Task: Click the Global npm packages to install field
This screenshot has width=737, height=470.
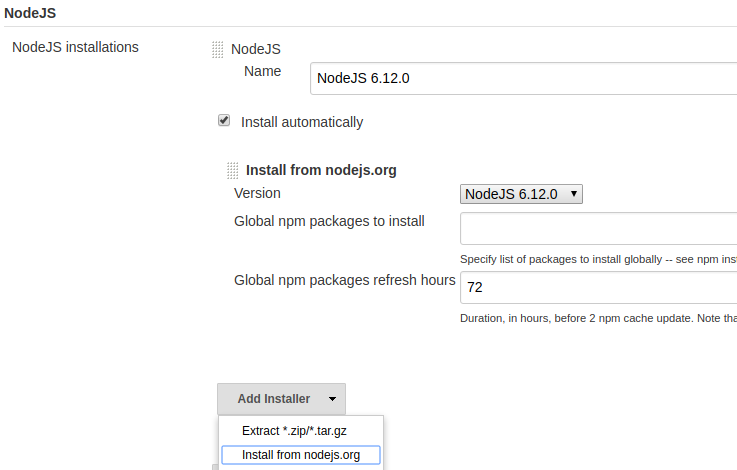Action: [598, 228]
